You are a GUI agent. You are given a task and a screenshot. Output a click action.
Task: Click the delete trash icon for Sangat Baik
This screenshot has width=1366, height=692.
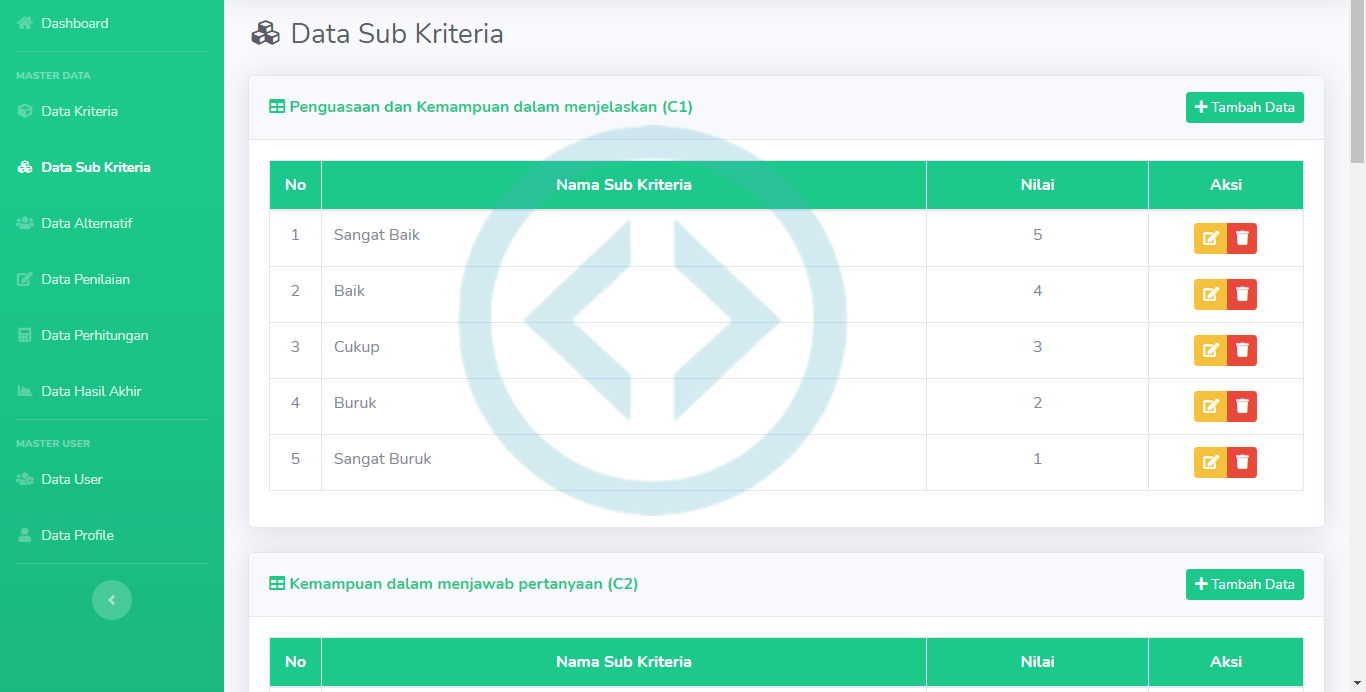1242,238
